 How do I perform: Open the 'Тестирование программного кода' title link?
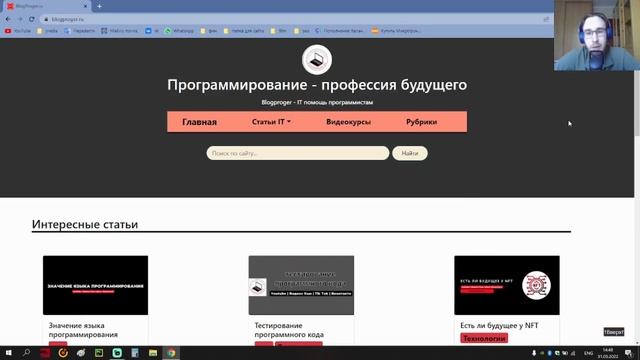(x=289, y=330)
